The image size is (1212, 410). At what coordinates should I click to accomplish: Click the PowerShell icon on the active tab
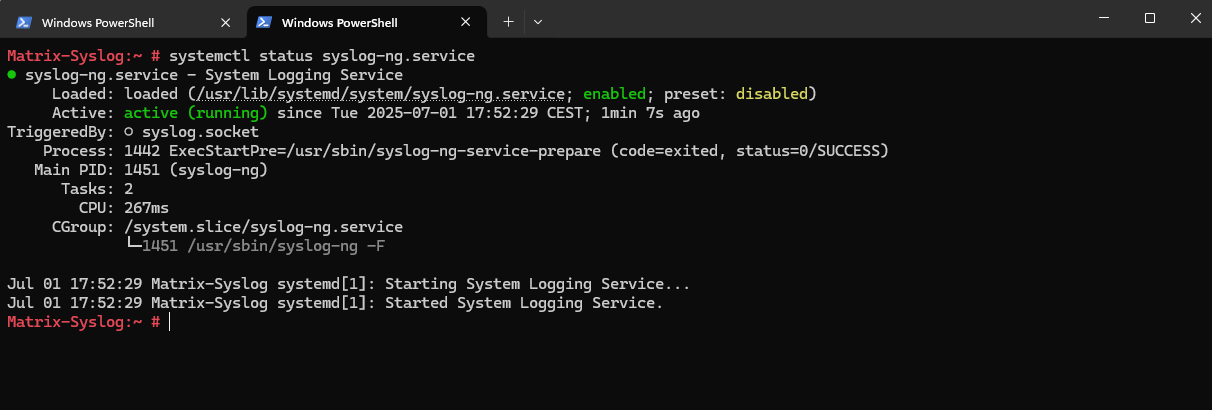(x=263, y=21)
